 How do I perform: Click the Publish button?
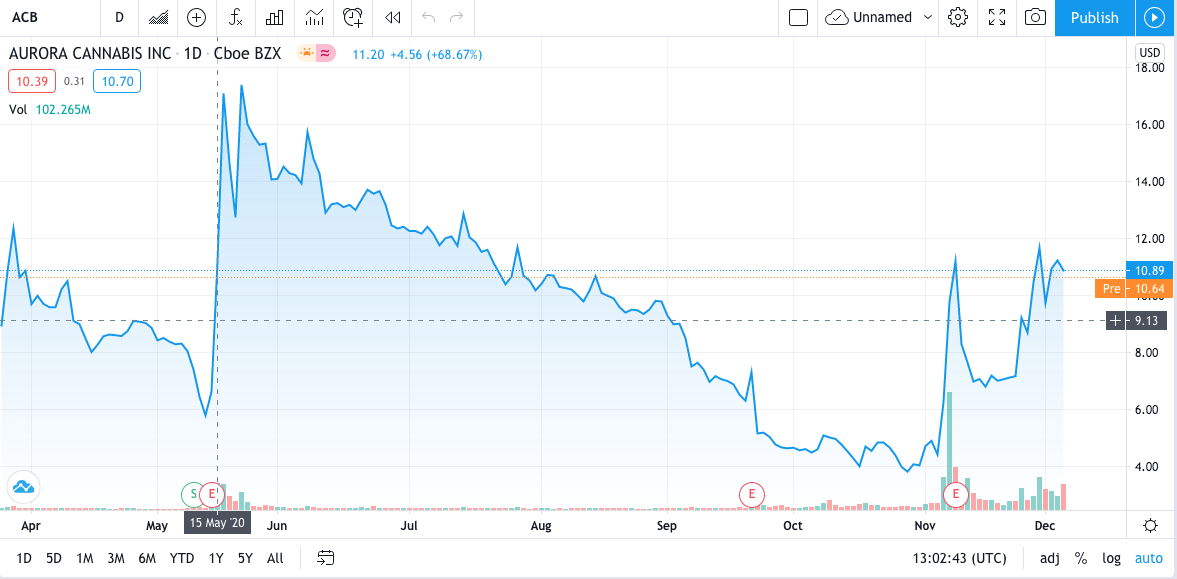click(x=1094, y=17)
